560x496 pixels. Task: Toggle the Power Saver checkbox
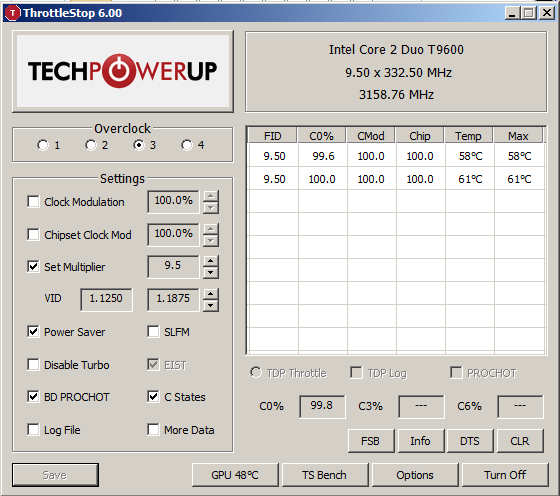pyautogui.click(x=33, y=332)
